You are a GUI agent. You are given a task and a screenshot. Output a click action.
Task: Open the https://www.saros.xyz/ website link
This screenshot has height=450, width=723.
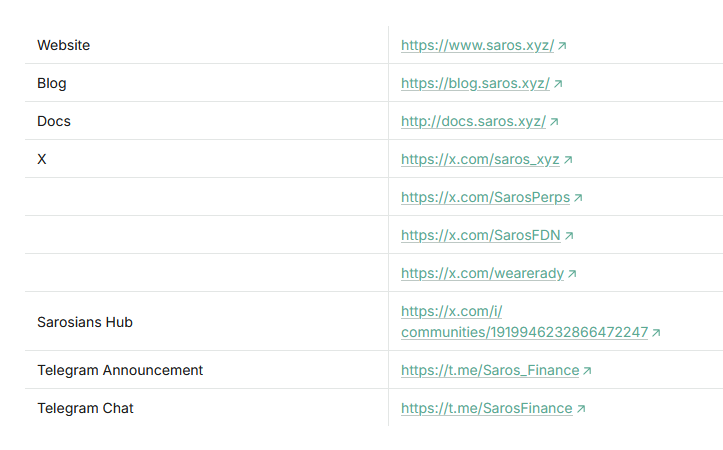tap(477, 46)
